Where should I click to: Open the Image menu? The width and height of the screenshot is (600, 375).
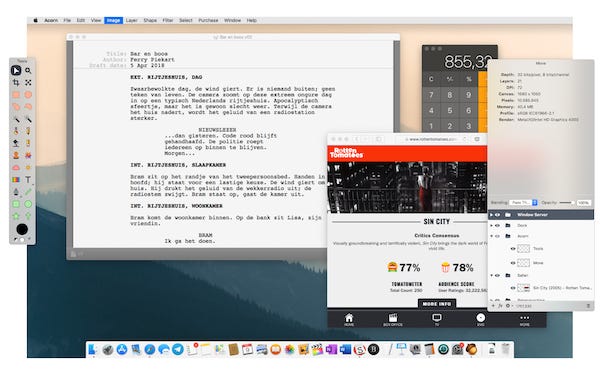(x=113, y=20)
